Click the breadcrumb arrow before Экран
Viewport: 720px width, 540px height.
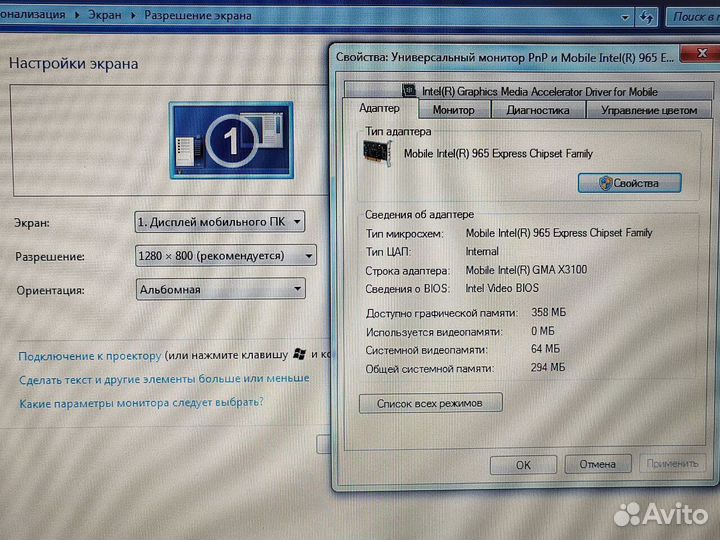click(77, 15)
